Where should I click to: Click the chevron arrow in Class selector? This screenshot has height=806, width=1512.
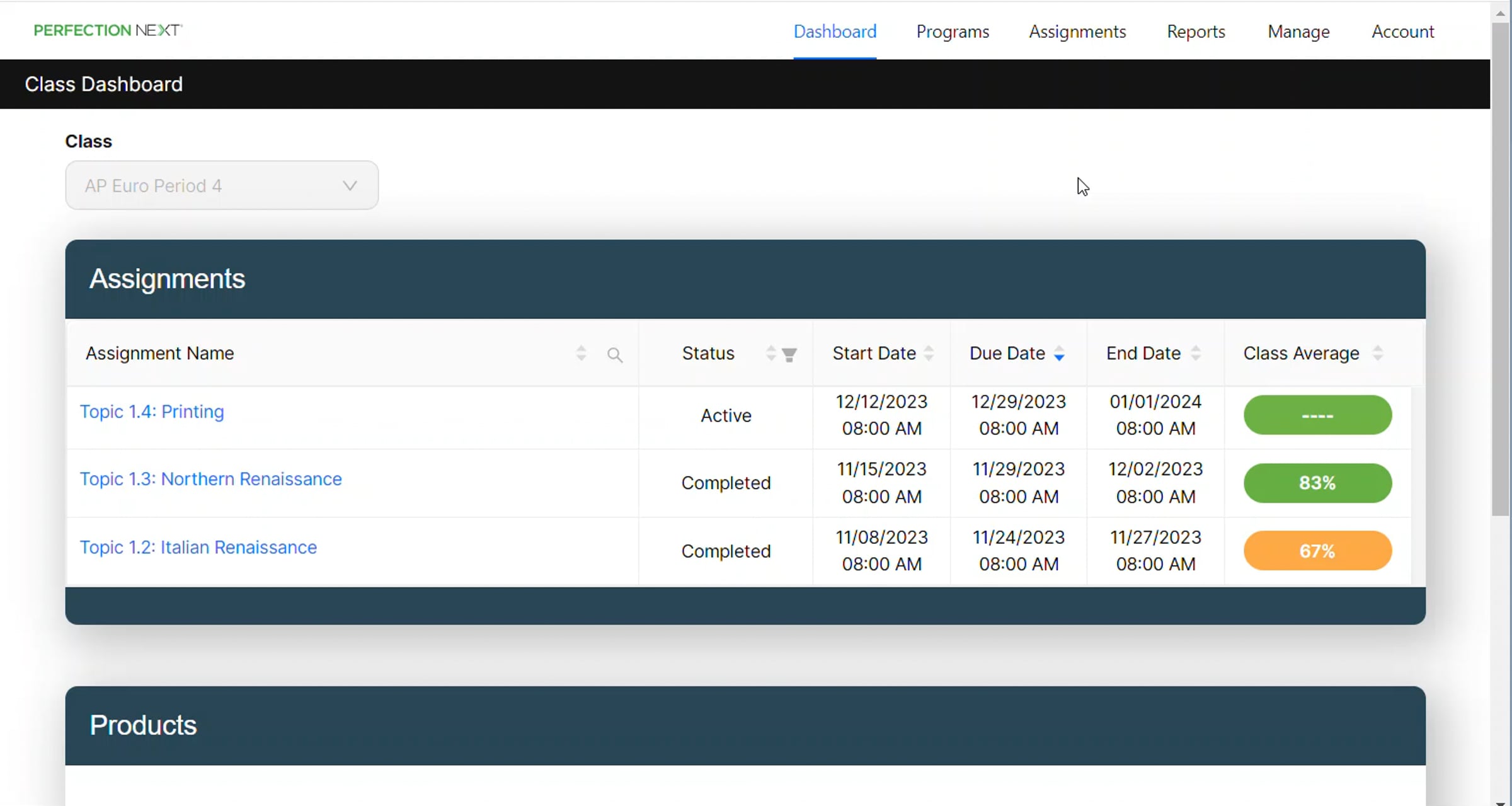click(x=350, y=185)
